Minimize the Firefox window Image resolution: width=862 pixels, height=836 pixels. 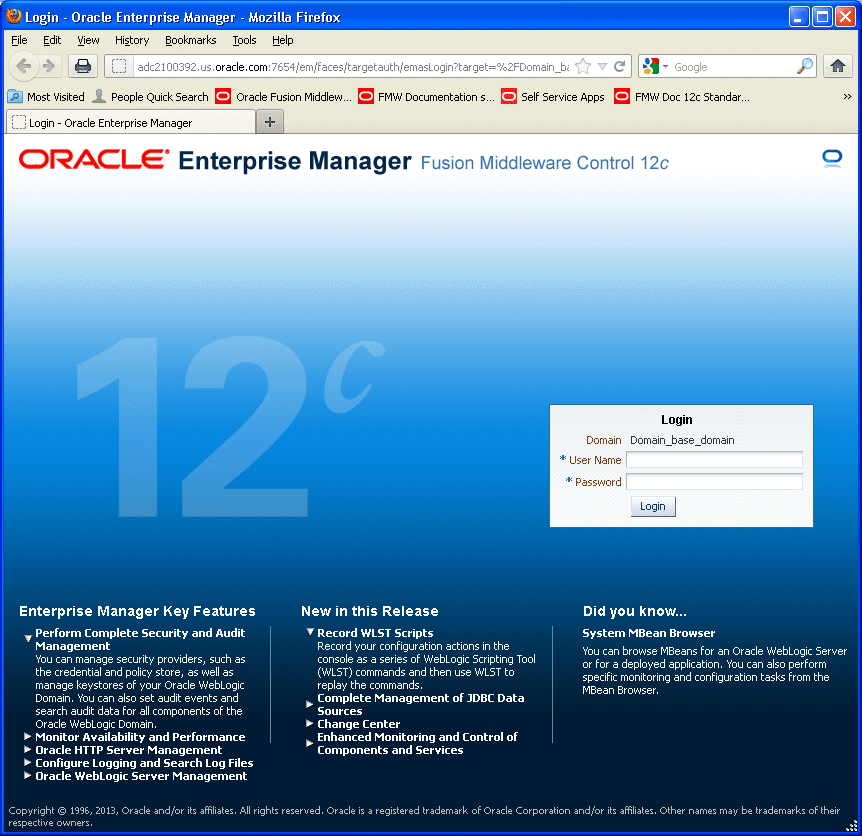[798, 17]
